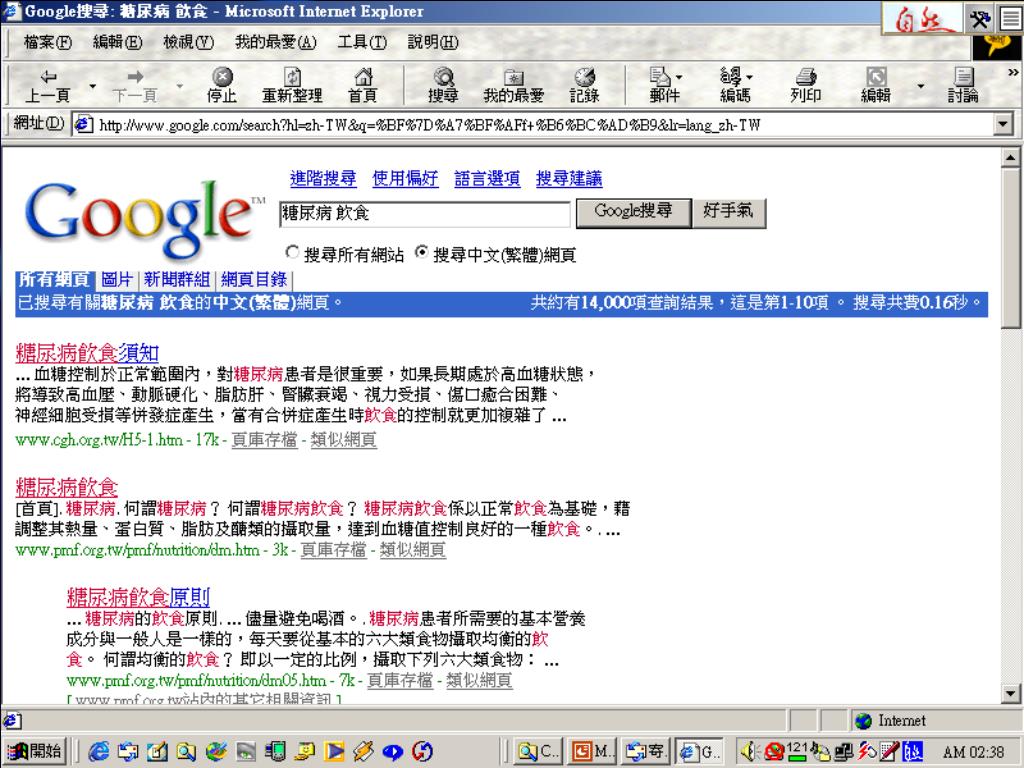Click Windows Media Player quick launch icon

click(x=334, y=752)
